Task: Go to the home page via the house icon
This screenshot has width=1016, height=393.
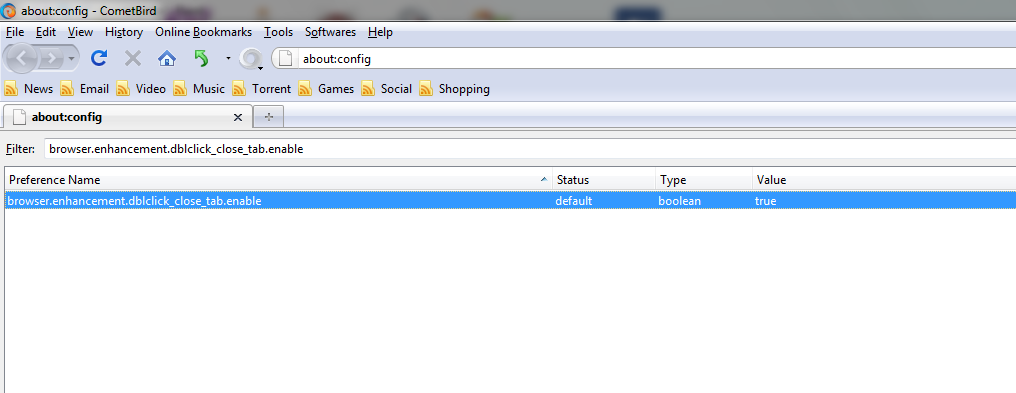Action: tap(167, 59)
